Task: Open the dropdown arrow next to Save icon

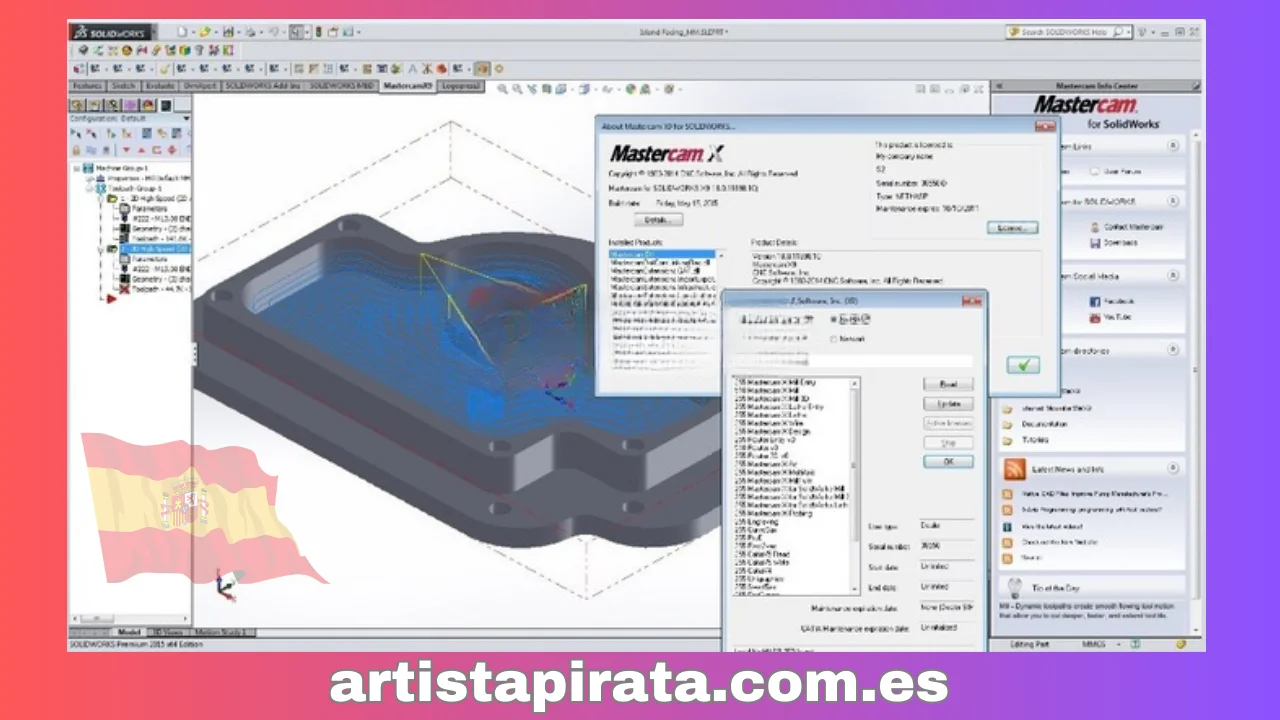Action: [x=238, y=32]
